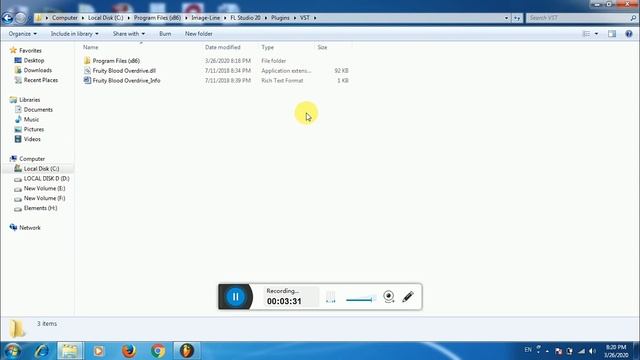Screen dimensions: 640x360
Task: Open Recent Places in Favorites
Action: click(x=40, y=80)
